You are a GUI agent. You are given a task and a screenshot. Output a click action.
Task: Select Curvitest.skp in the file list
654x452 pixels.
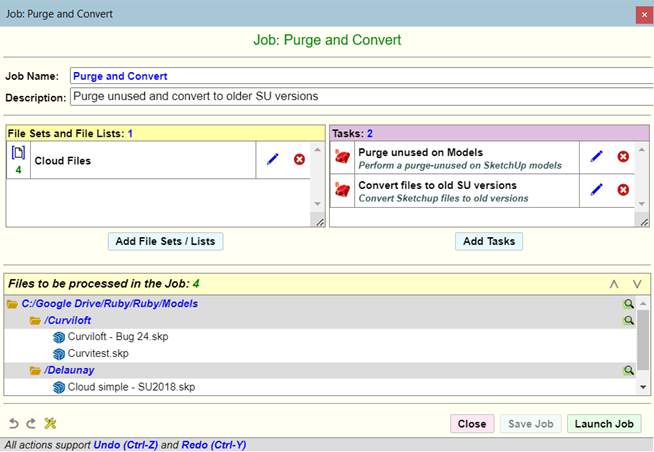point(98,353)
